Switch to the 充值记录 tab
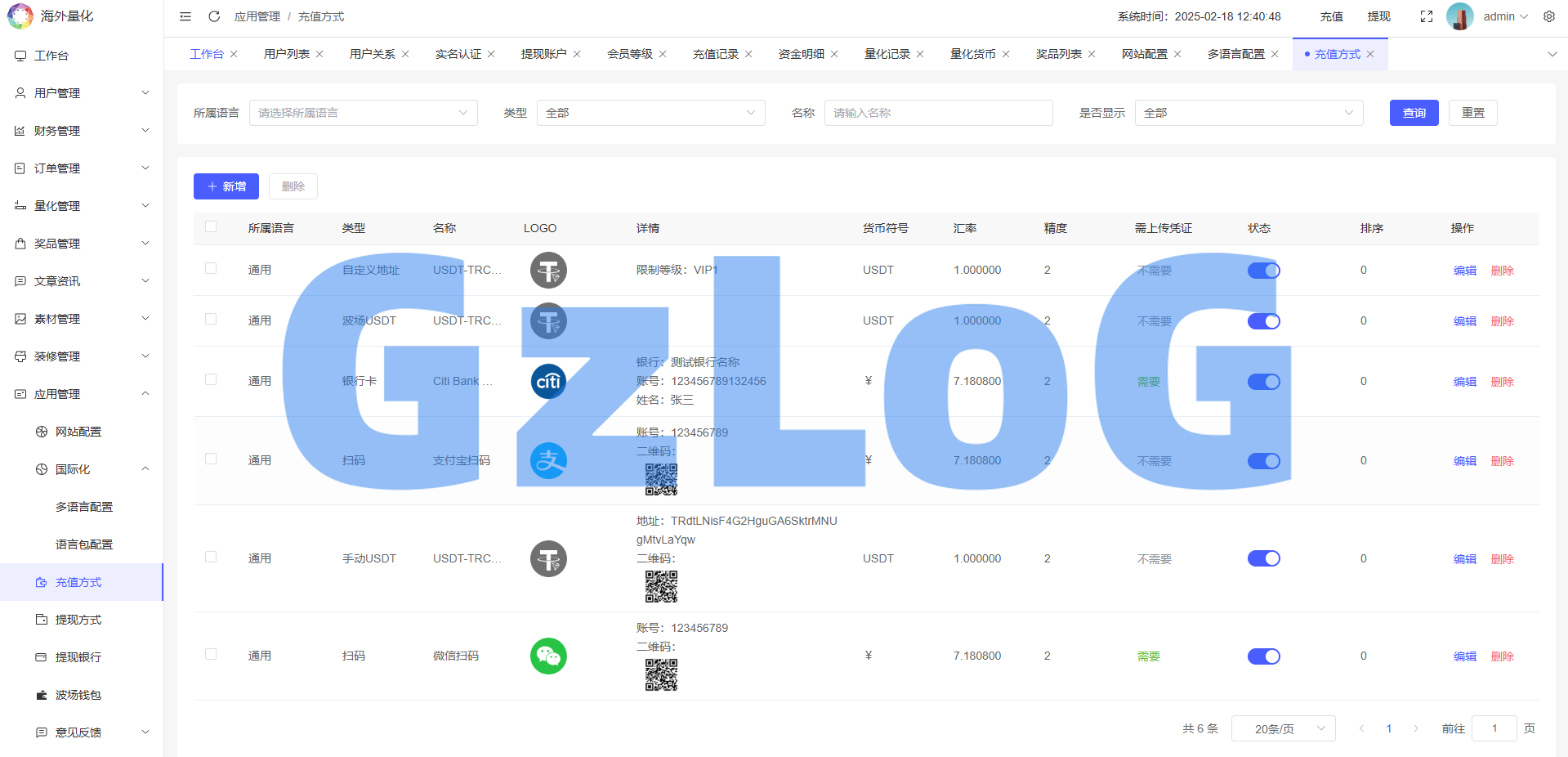Image resolution: width=1568 pixels, height=757 pixels. [x=715, y=54]
